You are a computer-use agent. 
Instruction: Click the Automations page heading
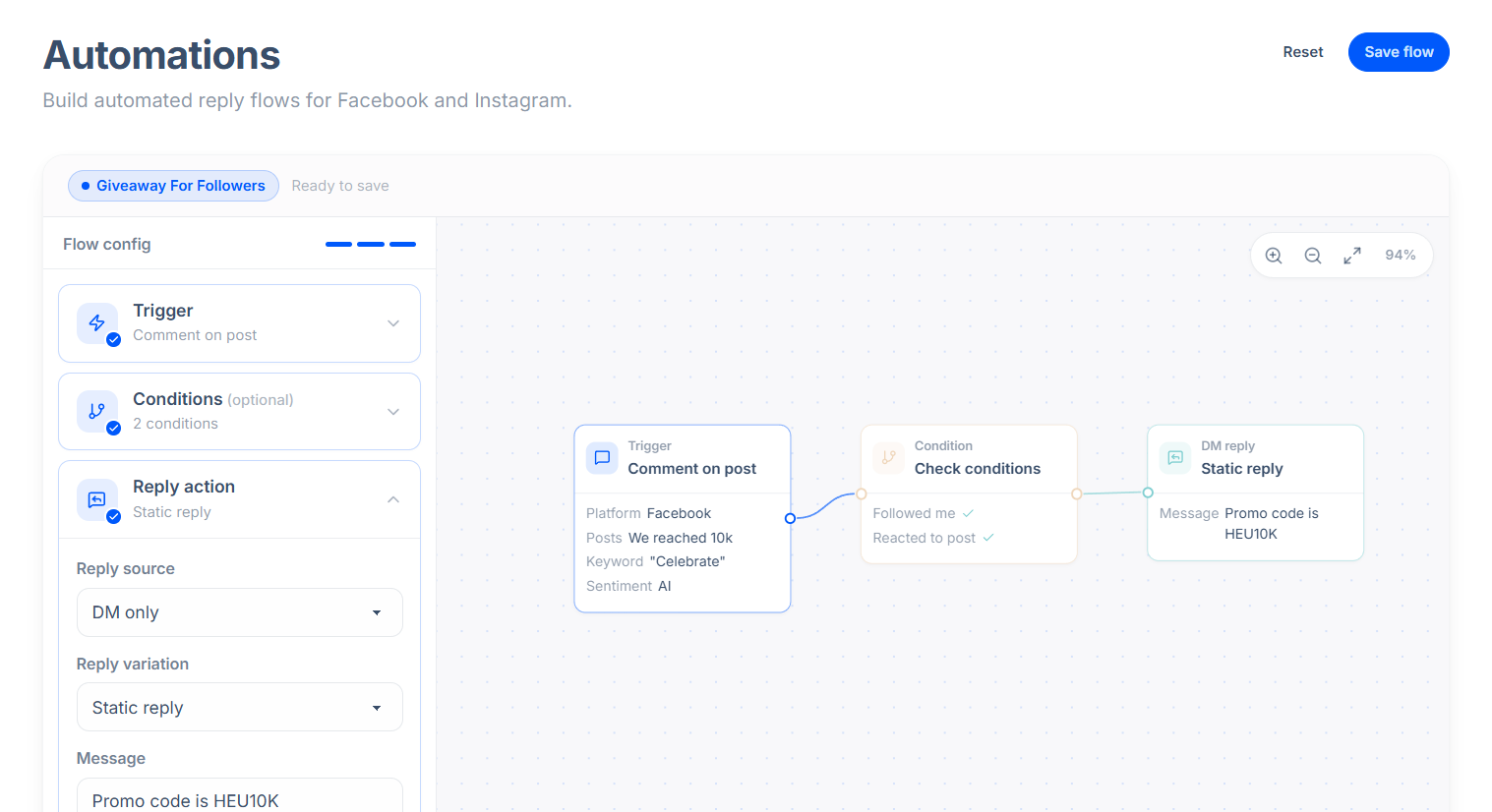click(x=162, y=55)
